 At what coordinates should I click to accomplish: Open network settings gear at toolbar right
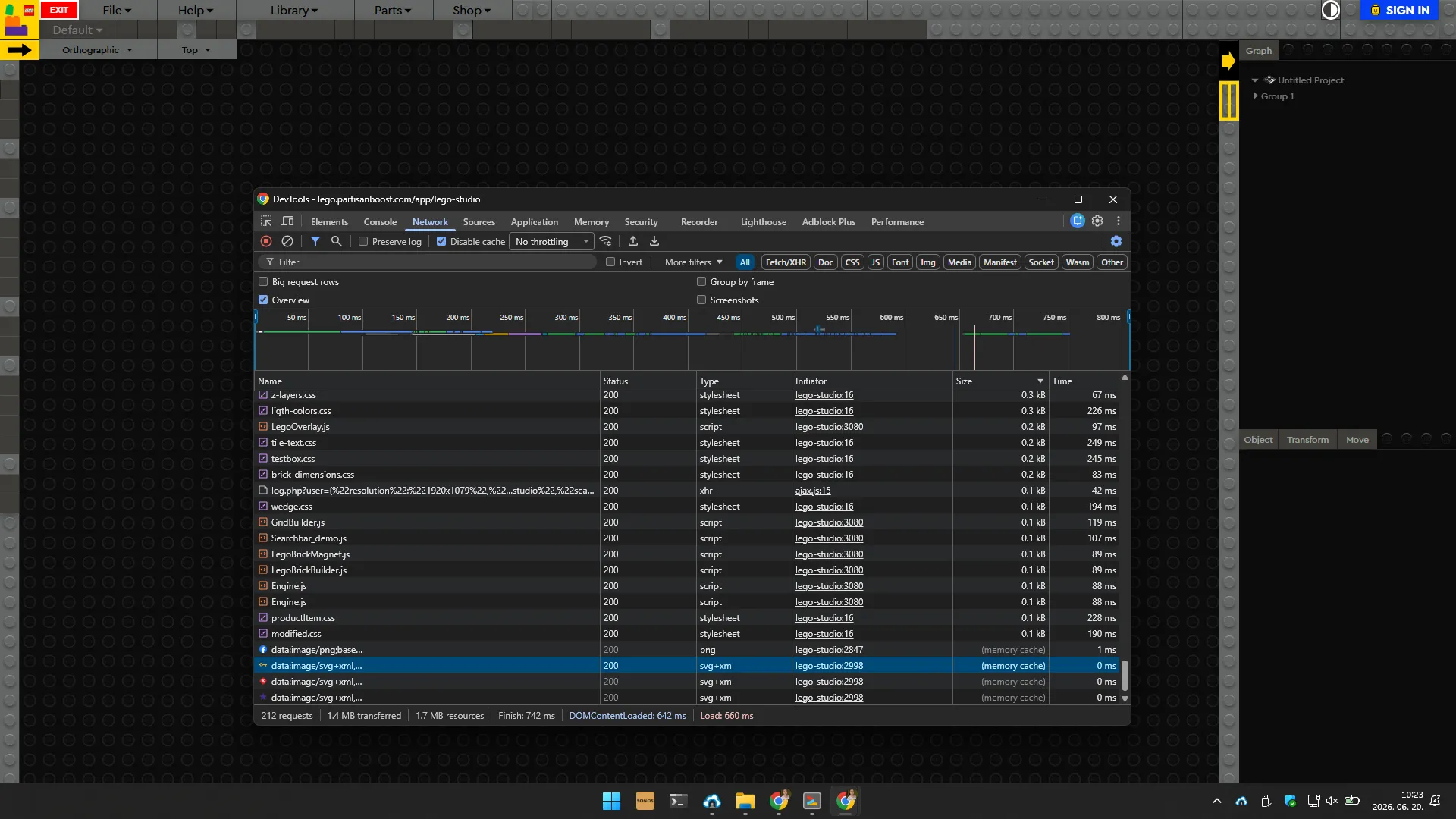(1116, 241)
